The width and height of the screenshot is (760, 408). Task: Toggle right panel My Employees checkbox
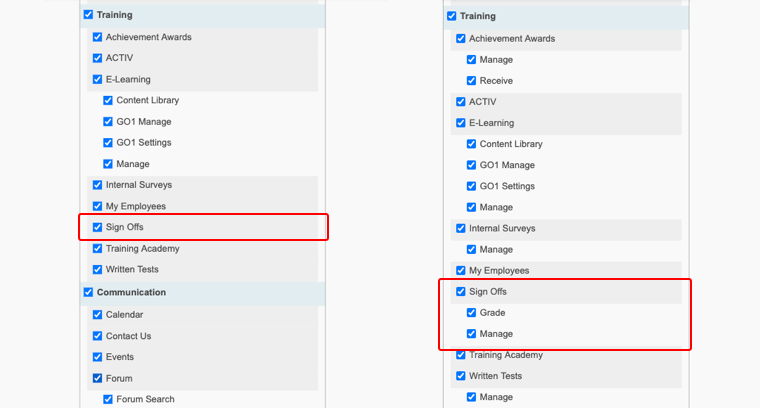pyautogui.click(x=460, y=270)
